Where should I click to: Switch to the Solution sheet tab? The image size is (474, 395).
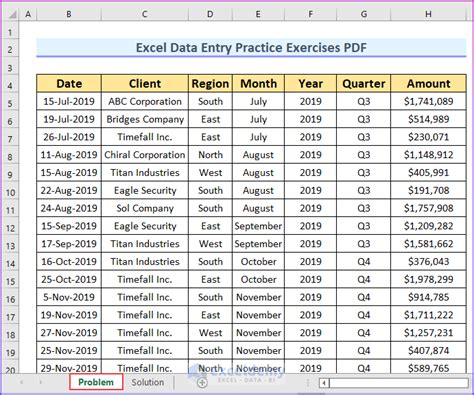click(x=147, y=382)
